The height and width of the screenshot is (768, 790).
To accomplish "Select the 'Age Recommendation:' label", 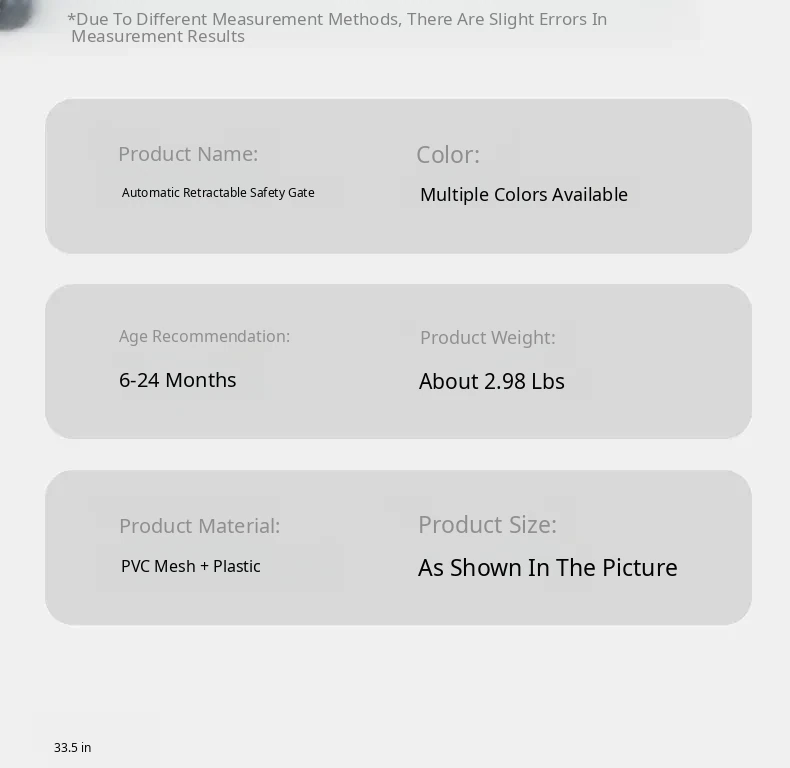I will click(x=204, y=337).
